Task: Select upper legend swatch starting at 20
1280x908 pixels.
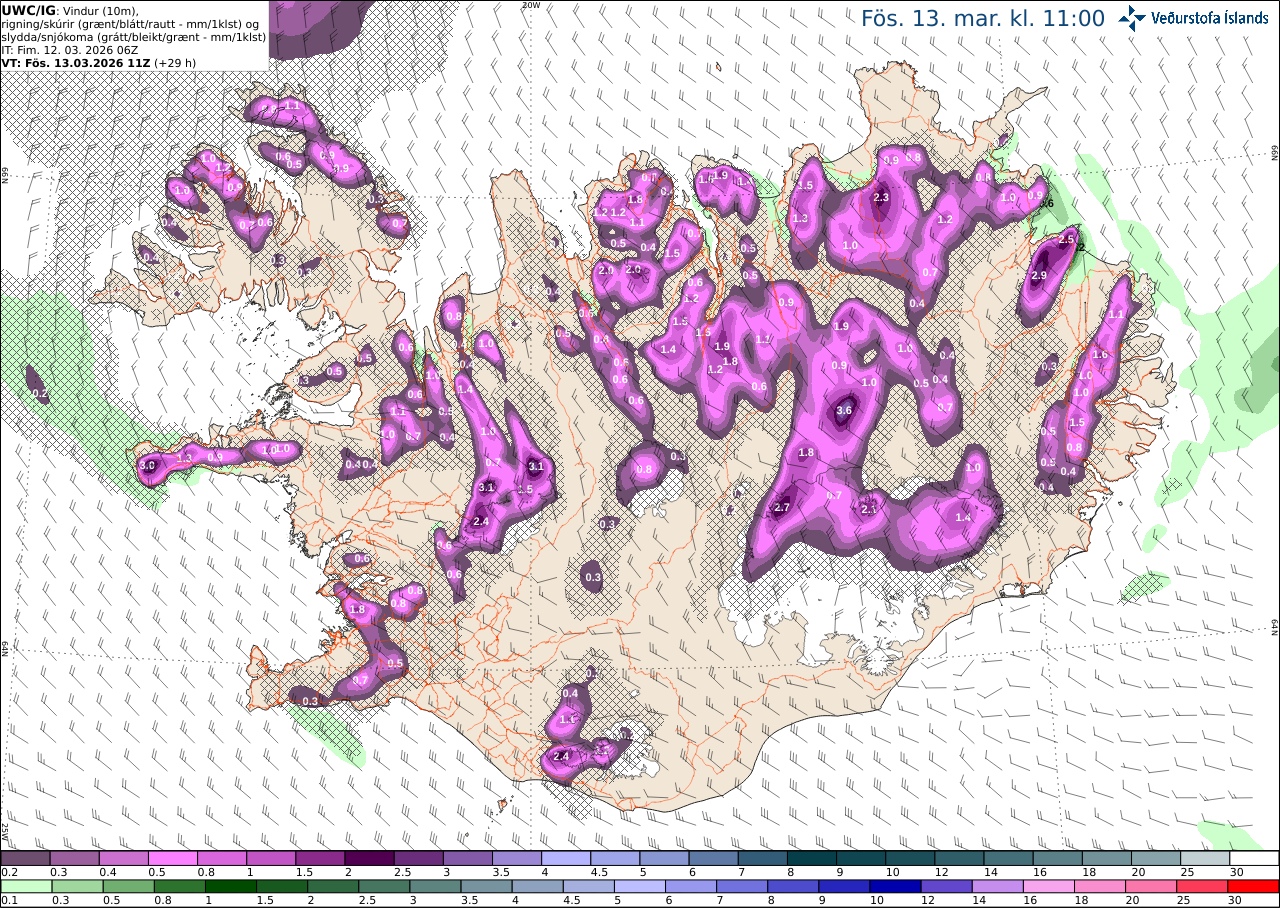Action: point(1156,858)
